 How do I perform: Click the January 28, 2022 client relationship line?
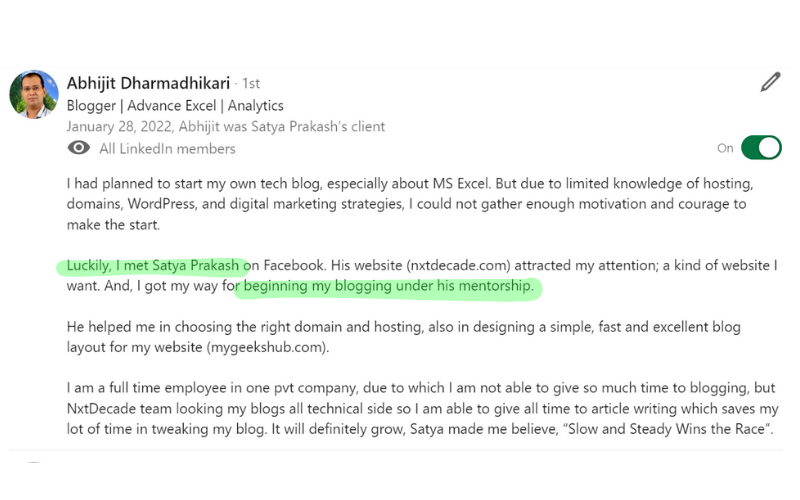(226, 127)
